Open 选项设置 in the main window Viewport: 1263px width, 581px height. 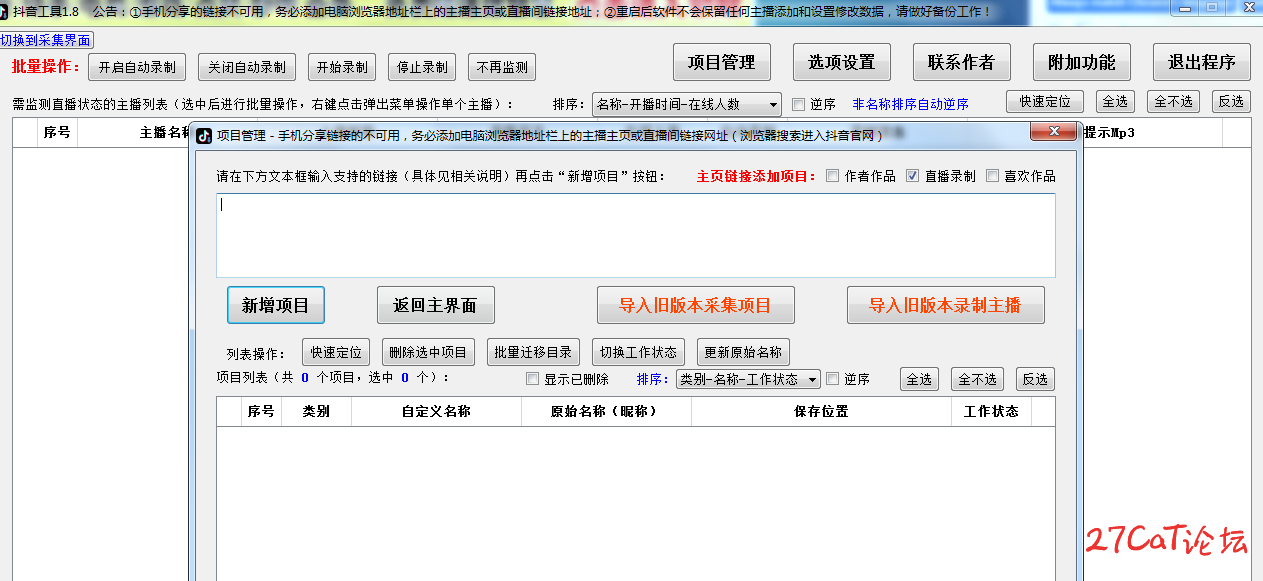(x=842, y=62)
